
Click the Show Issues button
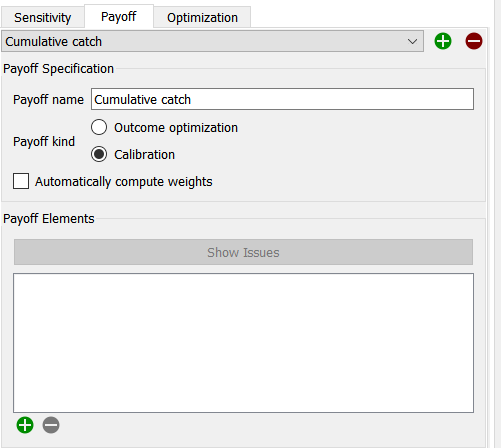click(x=243, y=252)
